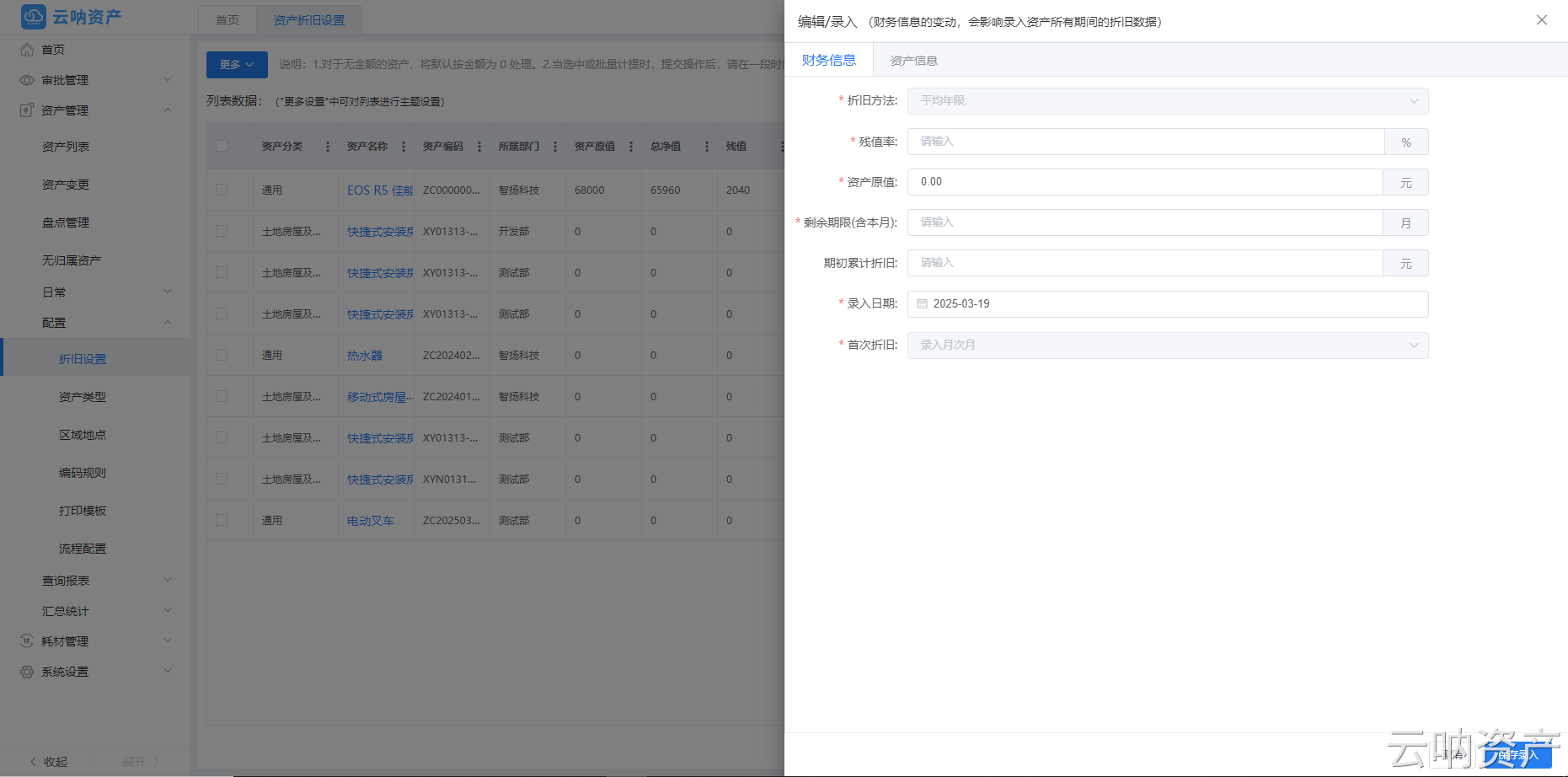Open the 更多 dropdown menu
This screenshot has height=777, width=1568.
point(236,64)
